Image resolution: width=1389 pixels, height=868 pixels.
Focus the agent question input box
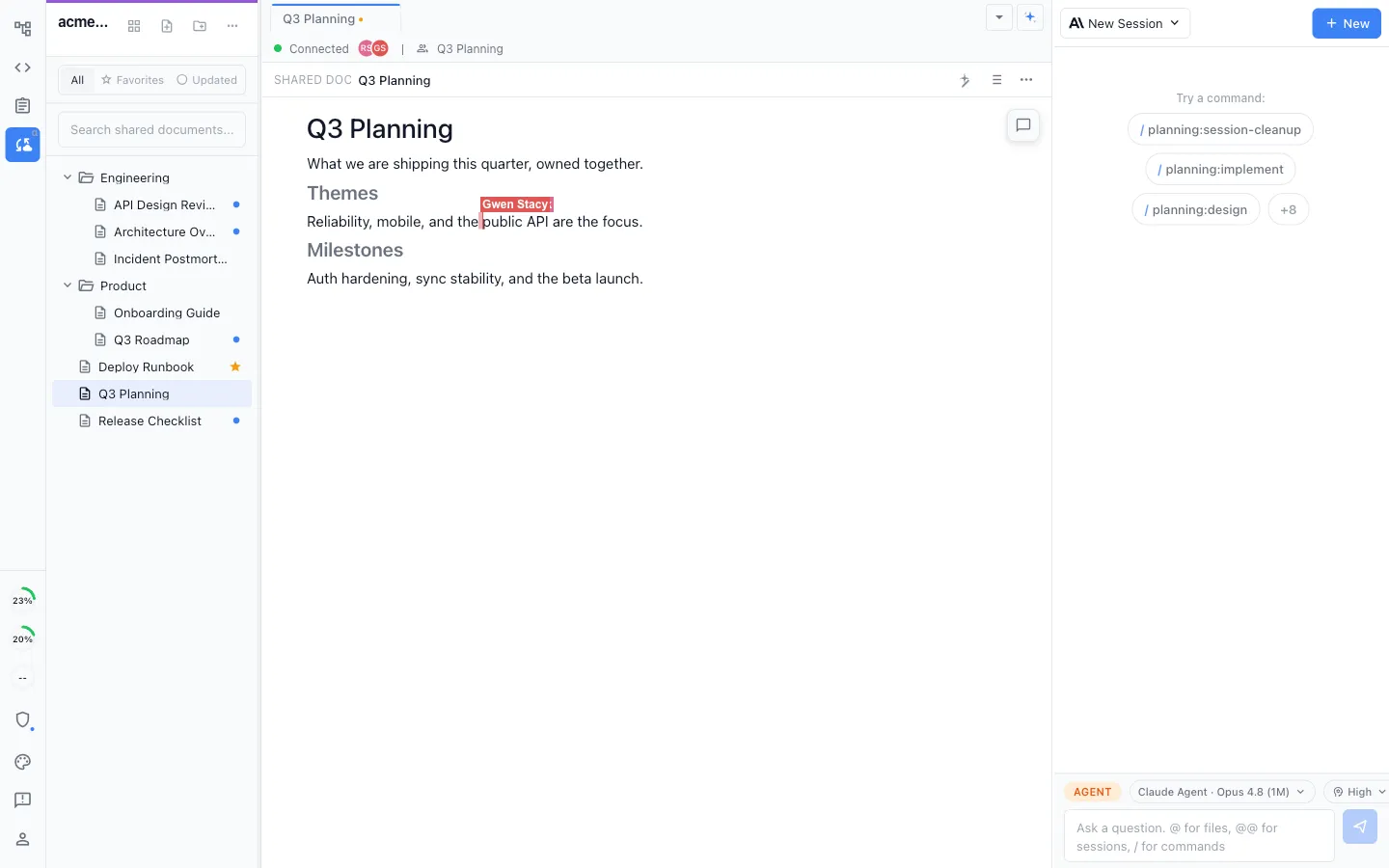tap(1199, 835)
